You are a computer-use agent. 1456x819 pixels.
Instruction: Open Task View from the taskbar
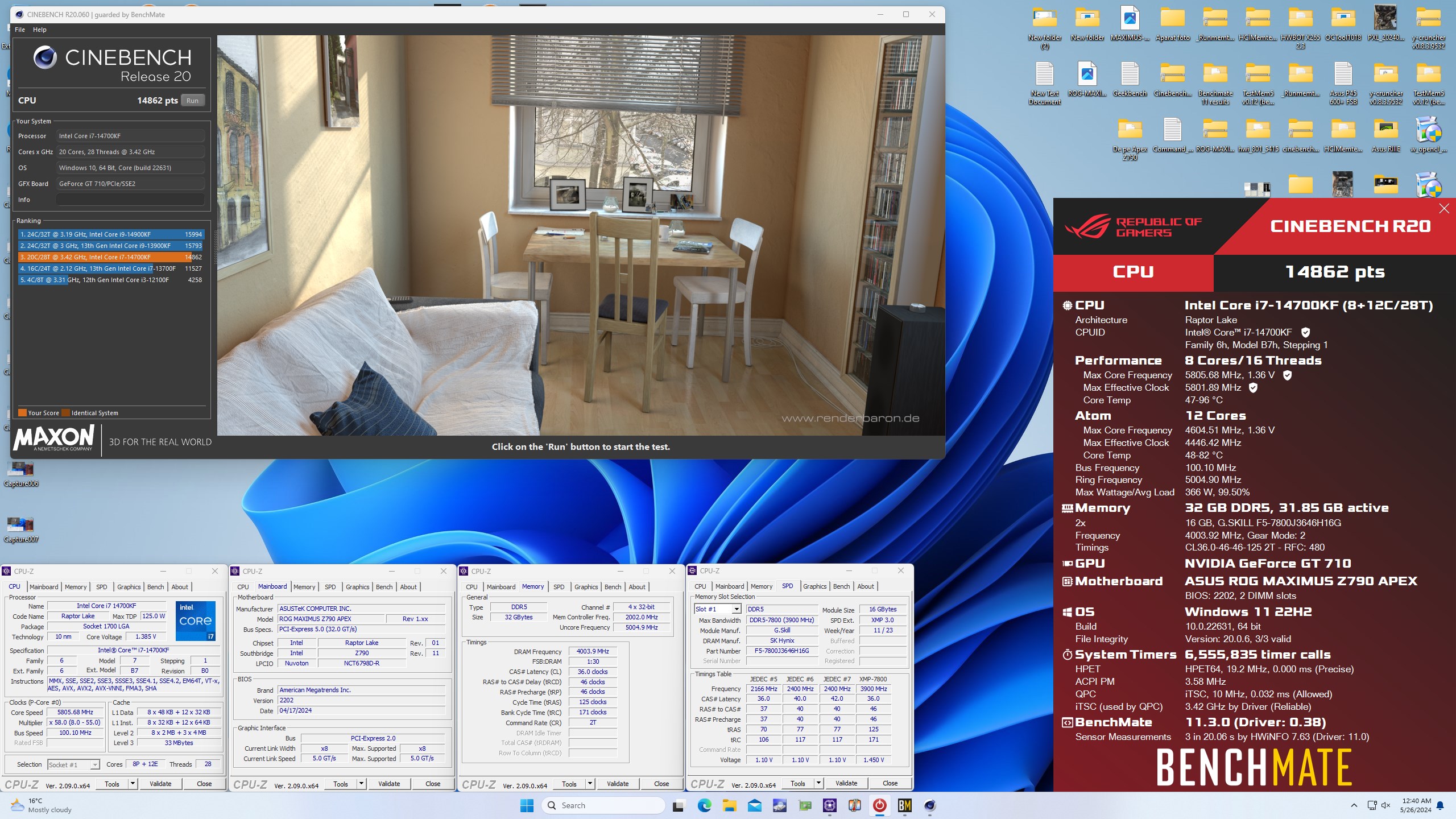678,805
